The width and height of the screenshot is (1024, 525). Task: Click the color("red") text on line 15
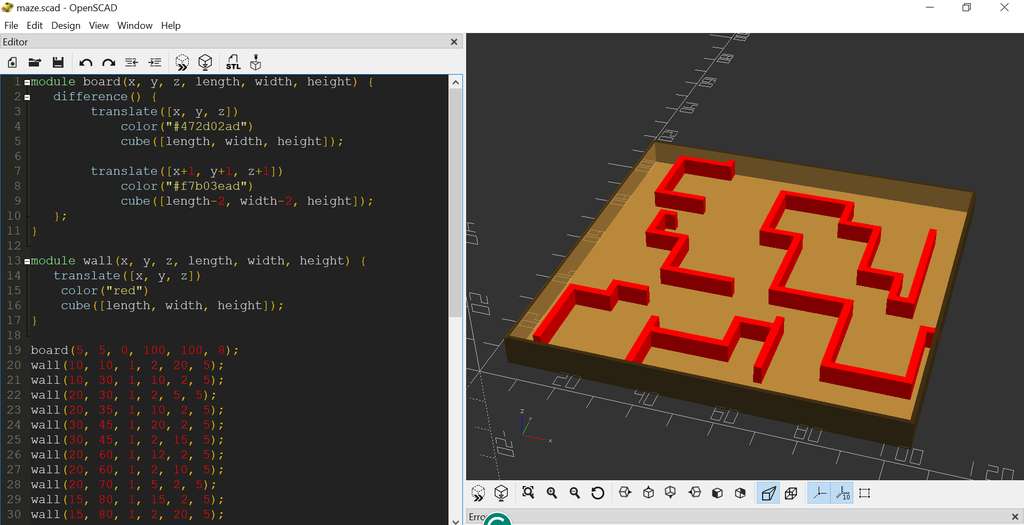click(104, 291)
